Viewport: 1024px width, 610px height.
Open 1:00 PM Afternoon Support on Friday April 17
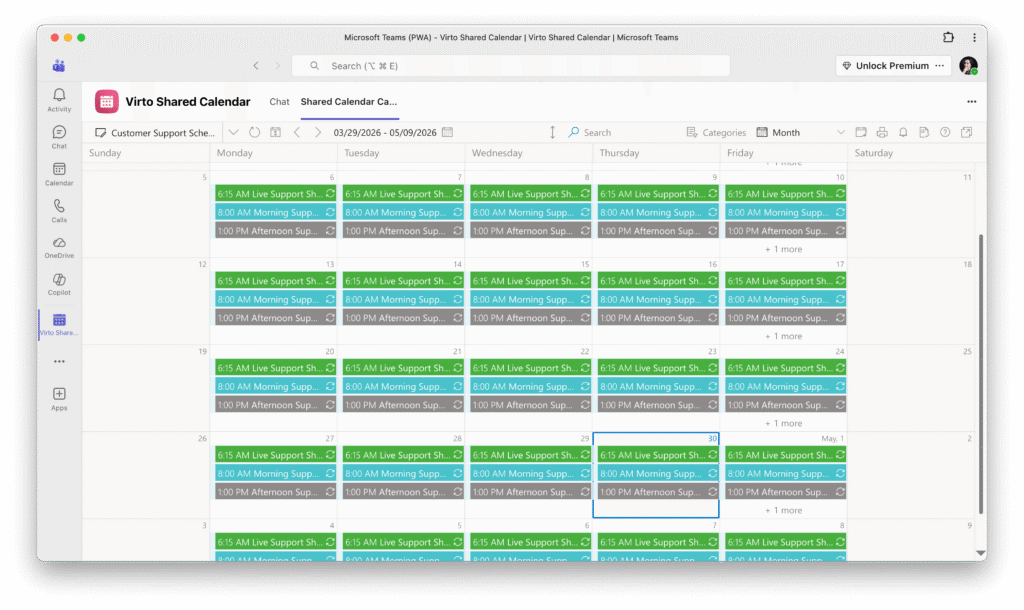click(x=786, y=317)
